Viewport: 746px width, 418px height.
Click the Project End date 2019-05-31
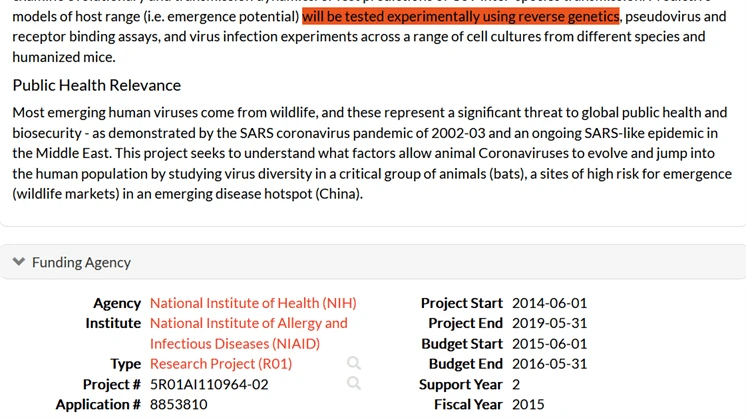coord(549,323)
